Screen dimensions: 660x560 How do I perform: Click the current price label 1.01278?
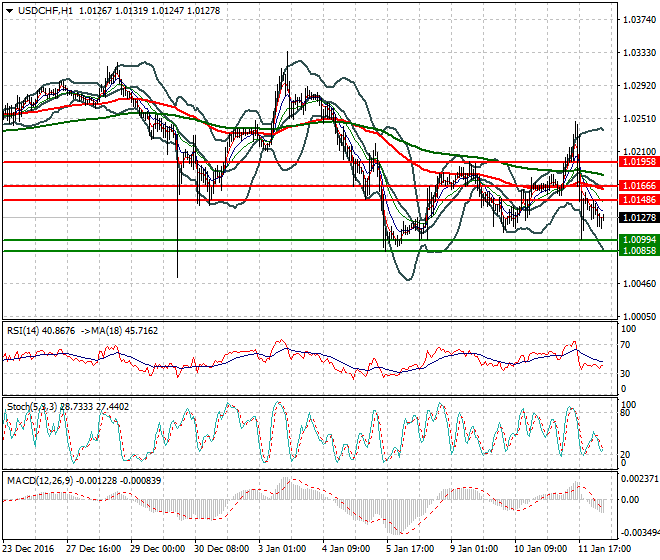(639, 218)
